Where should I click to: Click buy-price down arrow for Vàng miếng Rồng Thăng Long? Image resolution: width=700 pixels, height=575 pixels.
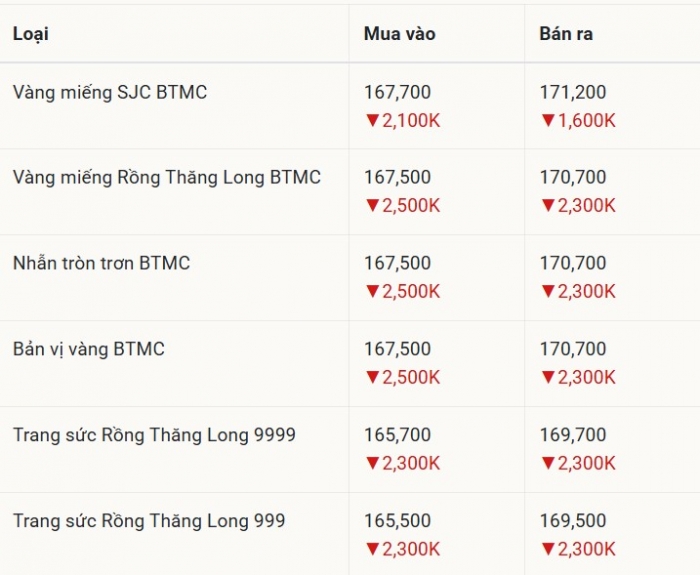point(372,206)
